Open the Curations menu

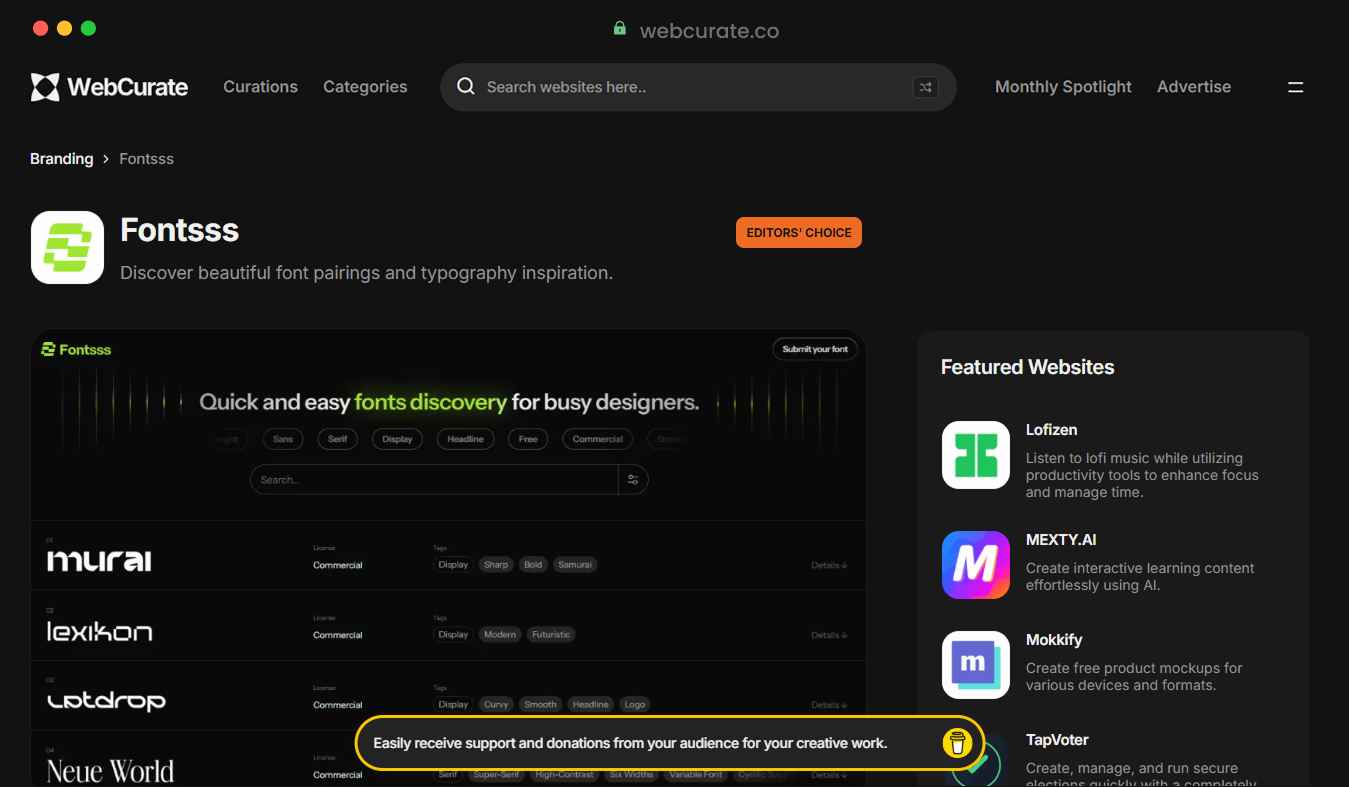[x=260, y=87]
